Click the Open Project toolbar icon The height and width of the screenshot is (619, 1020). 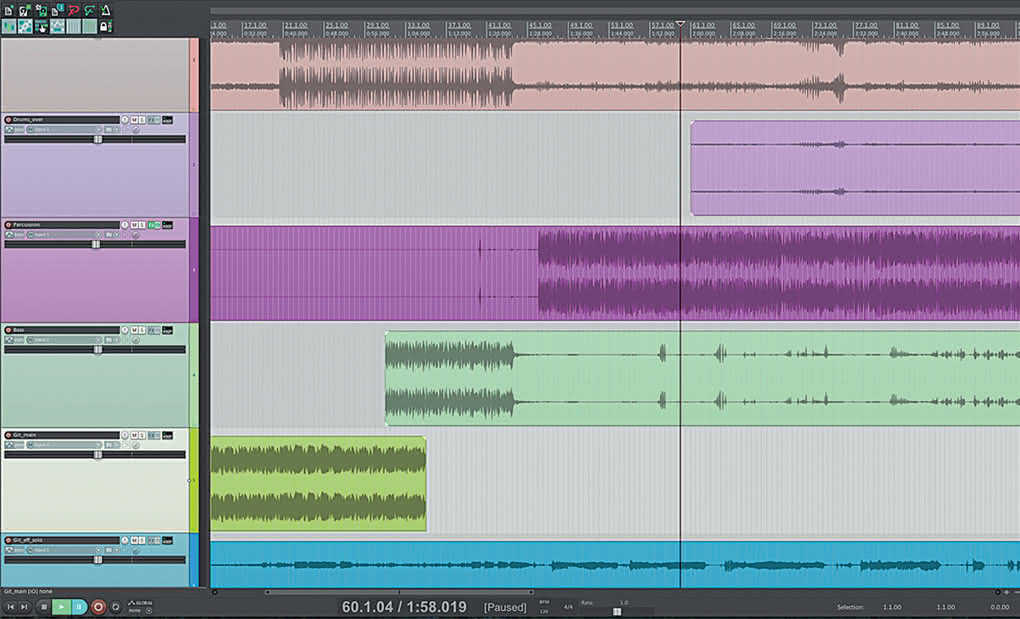[x=25, y=10]
